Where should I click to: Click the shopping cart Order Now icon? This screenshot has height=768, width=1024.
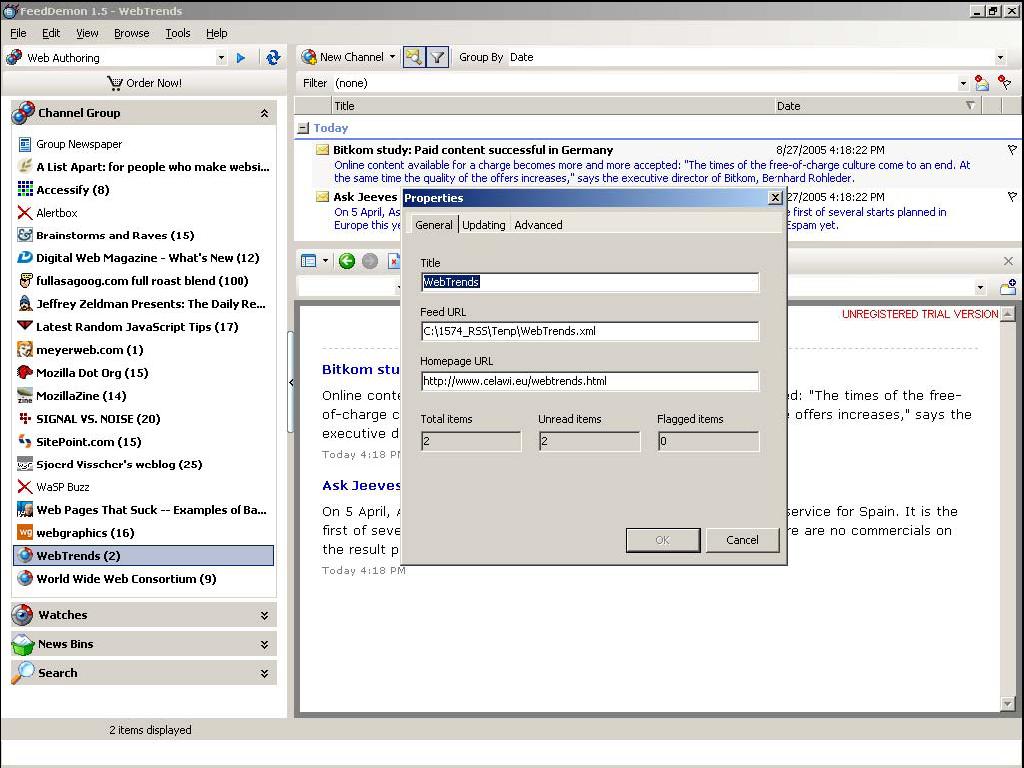click(115, 83)
